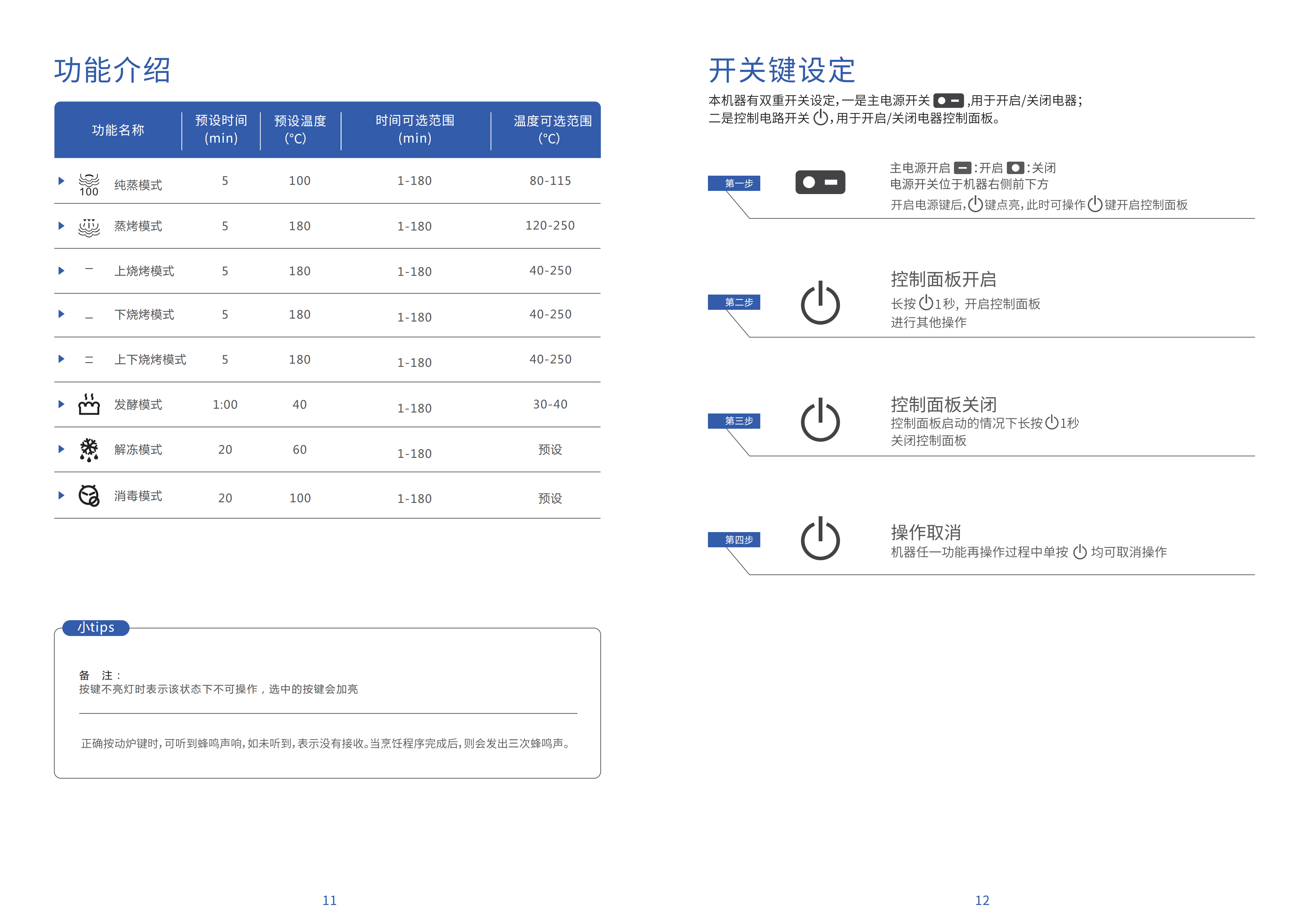
Task: Click the large main power switch in step one
Action: [820, 182]
